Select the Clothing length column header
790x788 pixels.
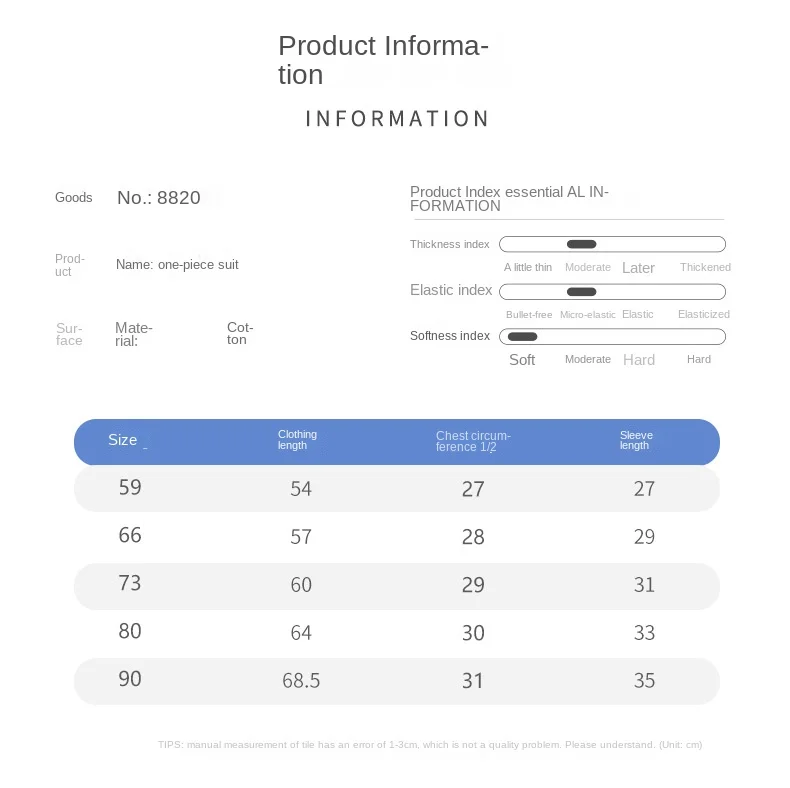pos(297,440)
